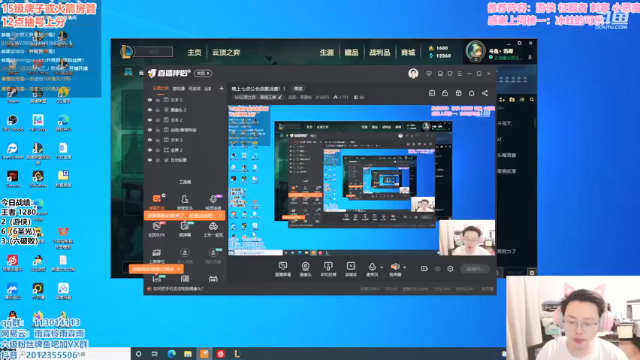Lock the 摄像头 2 layer
640x360 pixels.
(x=158, y=110)
